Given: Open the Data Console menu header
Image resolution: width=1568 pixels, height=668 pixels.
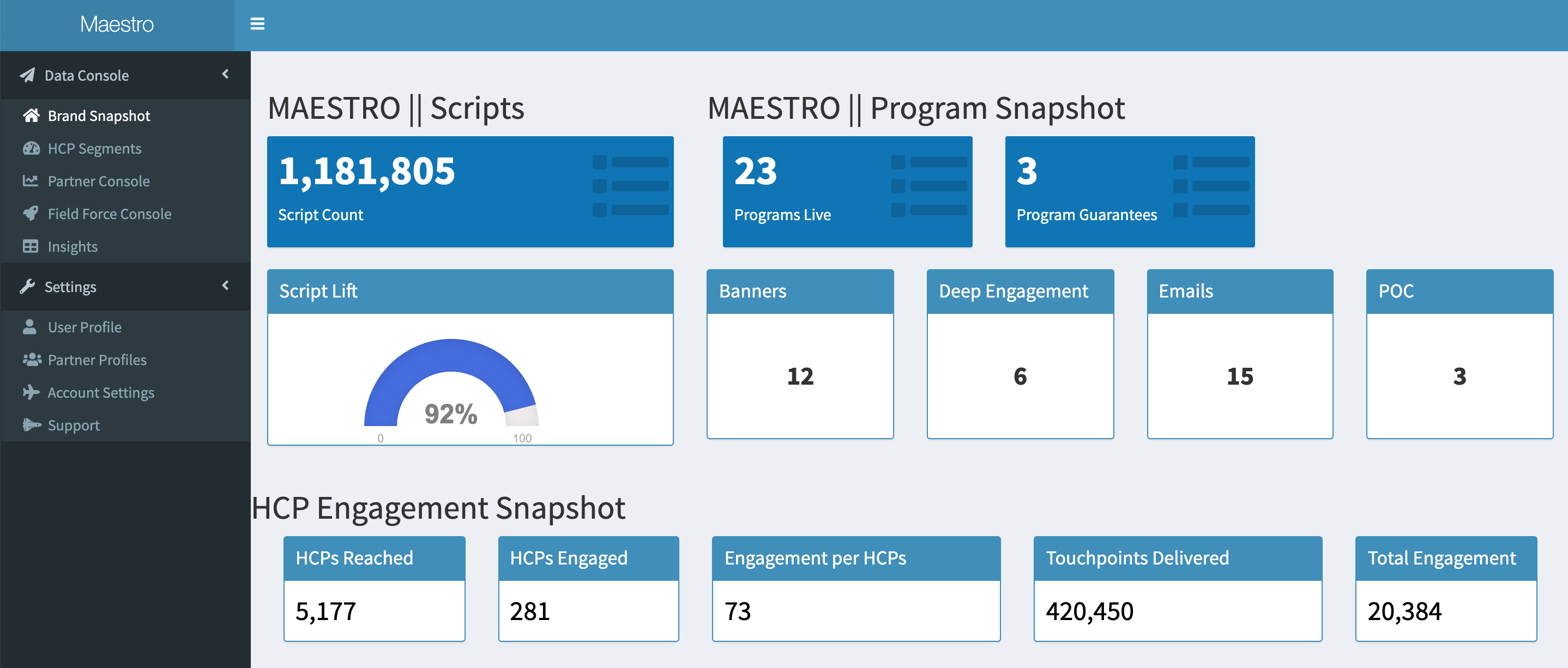Looking at the screenshot, I should pos(125,75).
